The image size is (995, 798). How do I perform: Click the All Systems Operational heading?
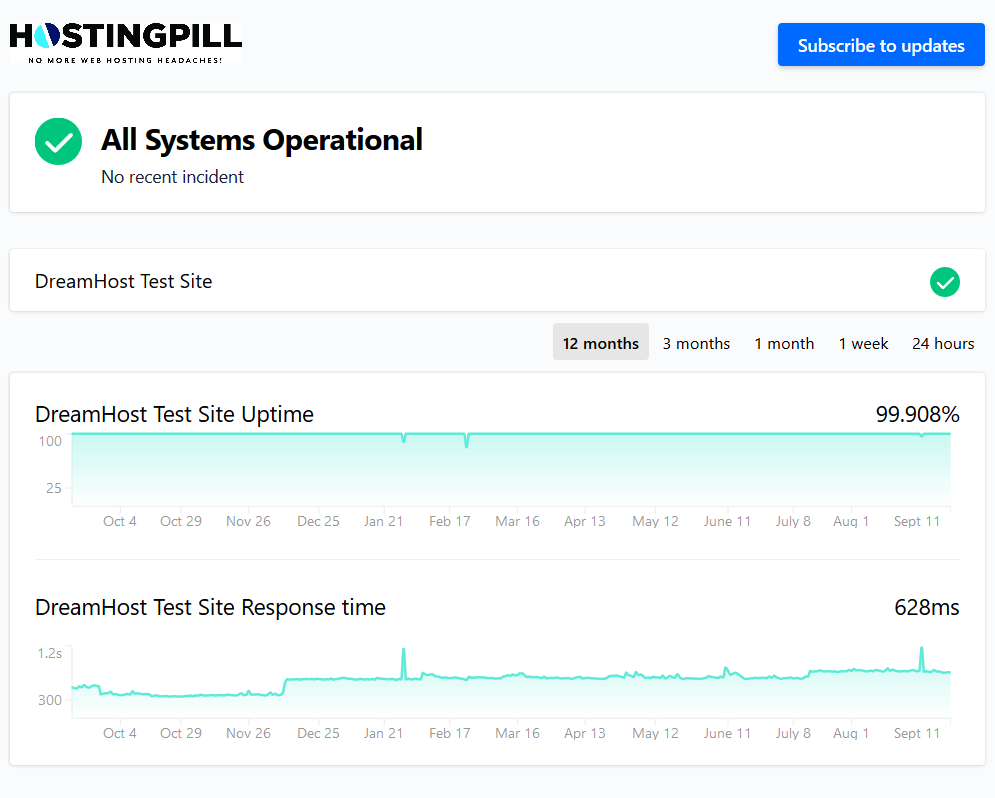261,140
